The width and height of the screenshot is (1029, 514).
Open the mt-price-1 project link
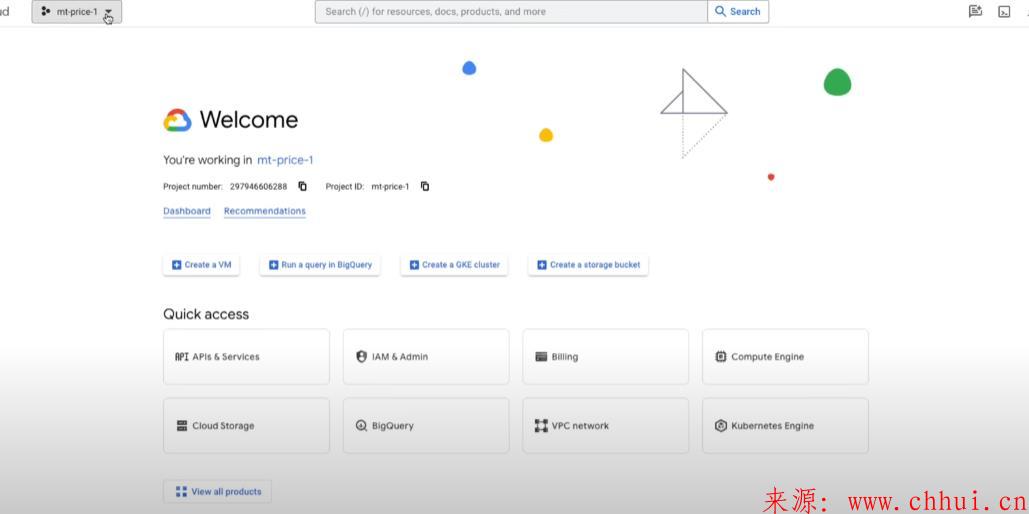coord(285,160)
